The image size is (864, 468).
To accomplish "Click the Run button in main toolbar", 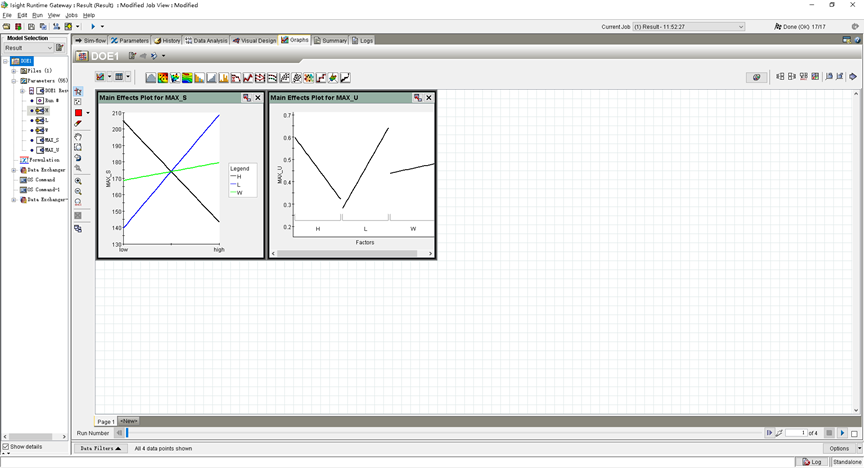I will click(x=93, y=26).
